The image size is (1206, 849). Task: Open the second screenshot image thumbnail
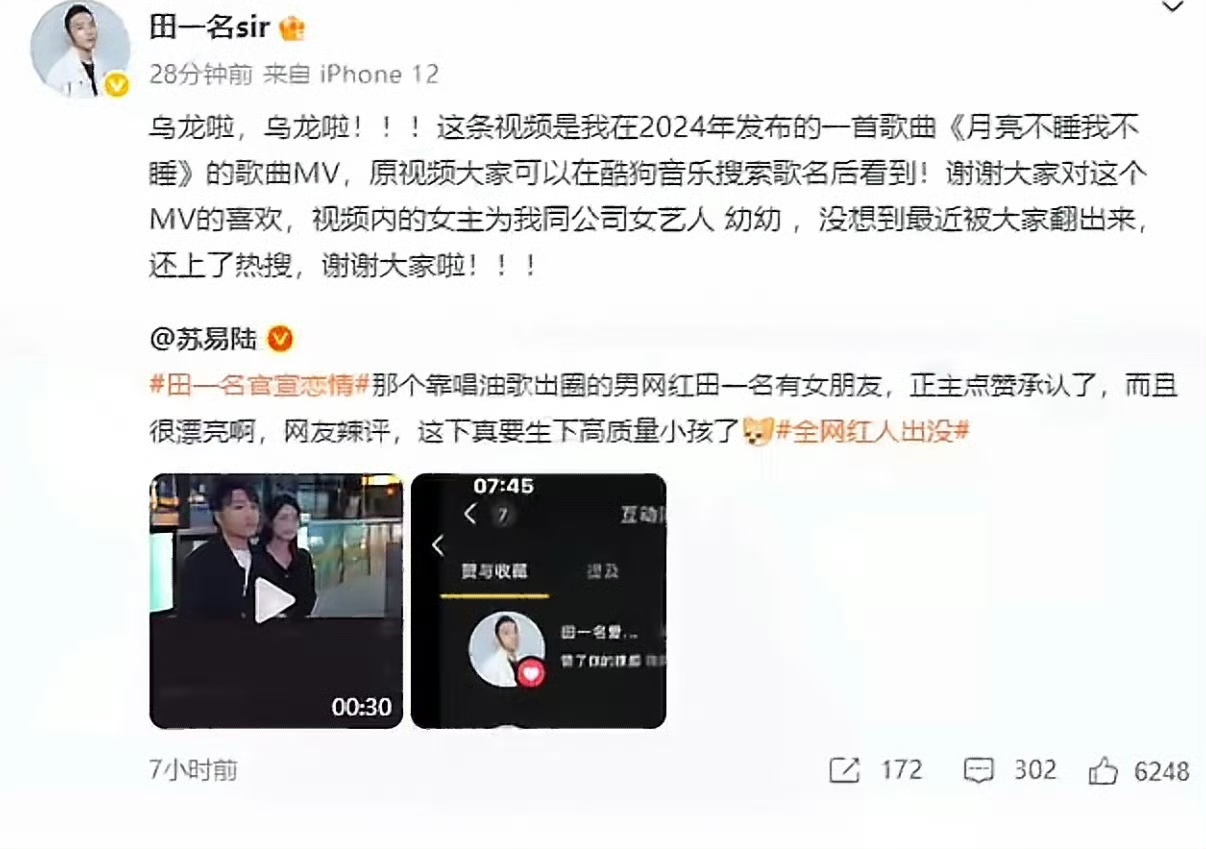point(538,601)
